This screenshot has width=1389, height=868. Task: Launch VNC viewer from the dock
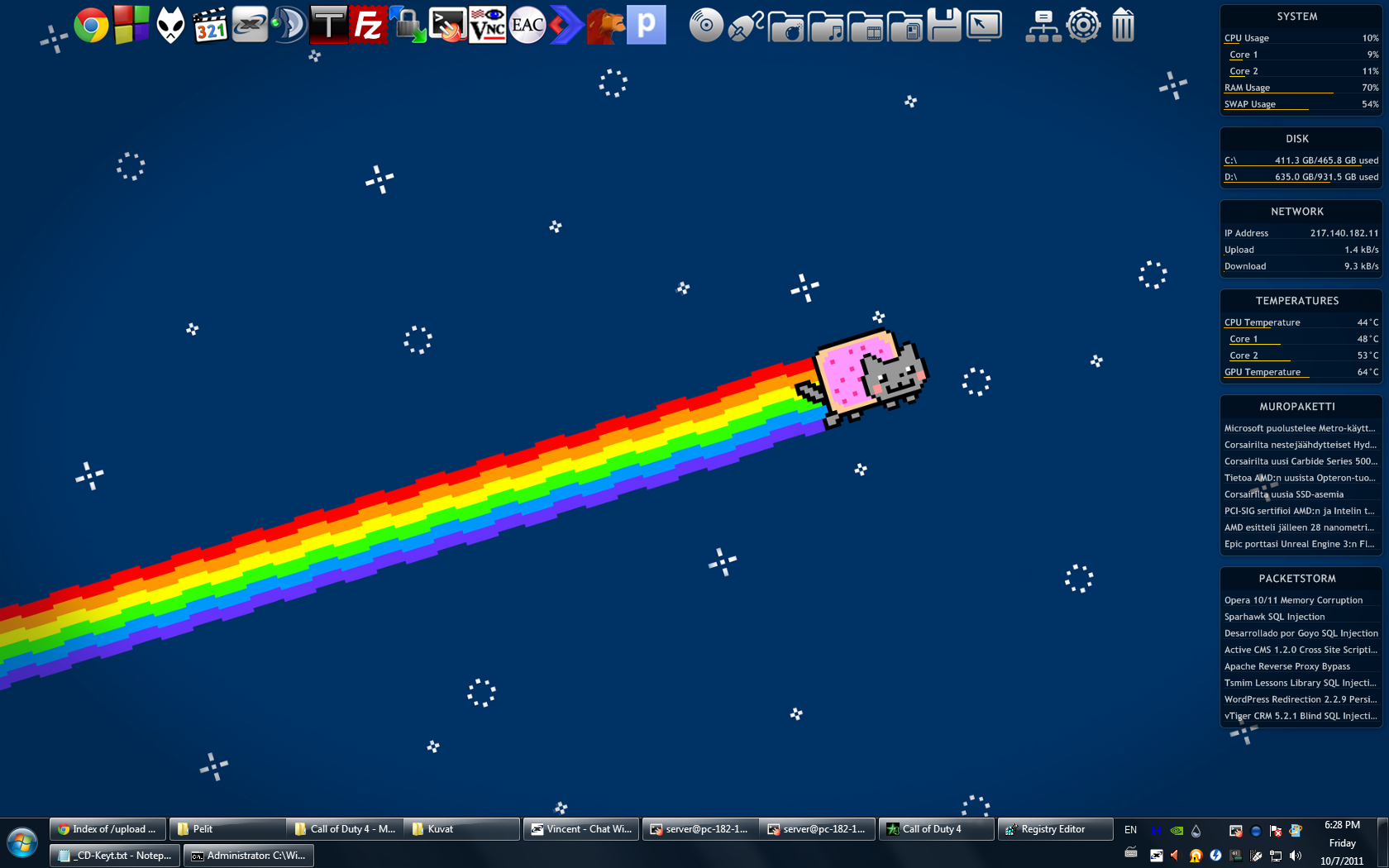pos(487,26)
